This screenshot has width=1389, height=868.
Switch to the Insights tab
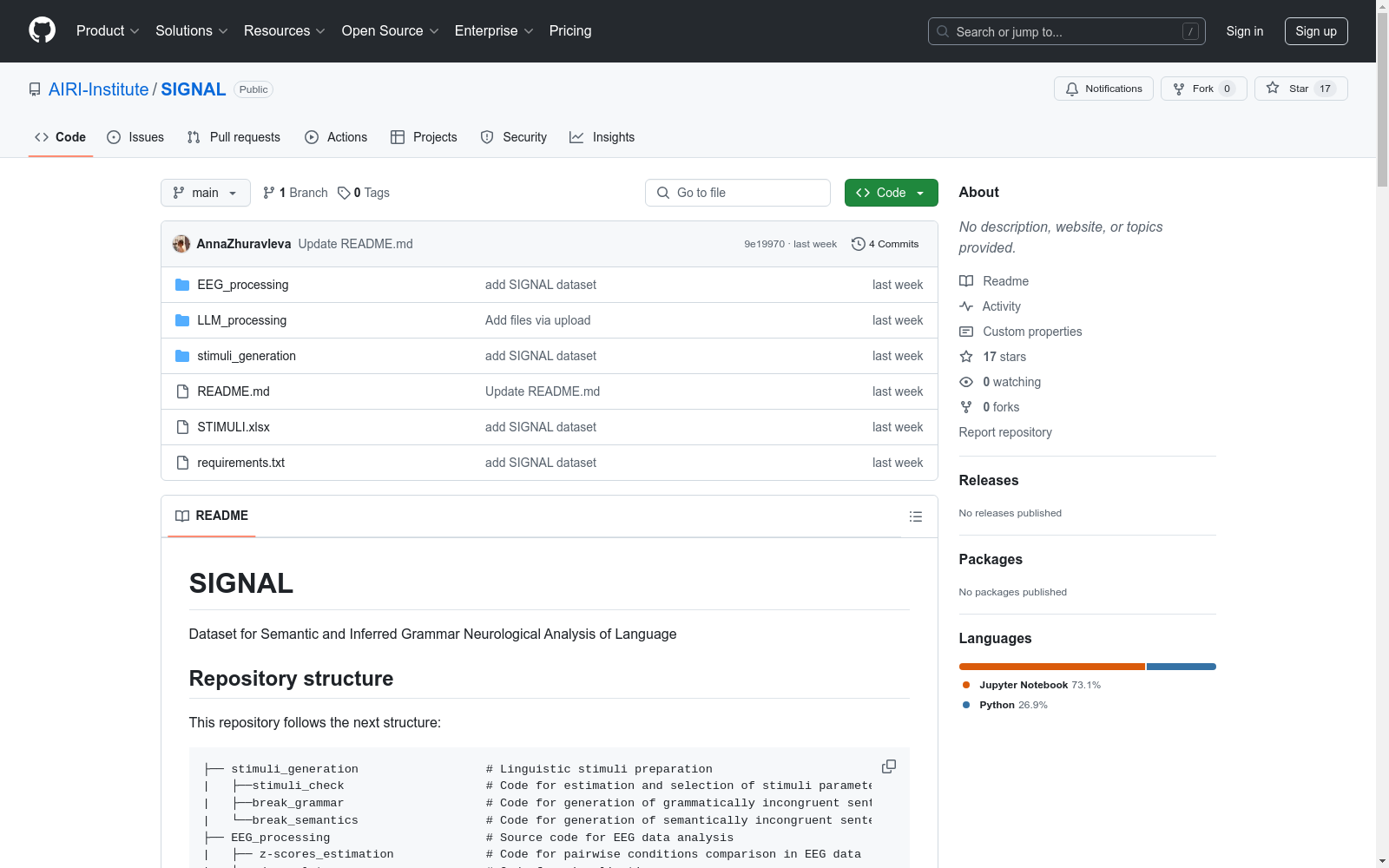(x=602, y=137)
